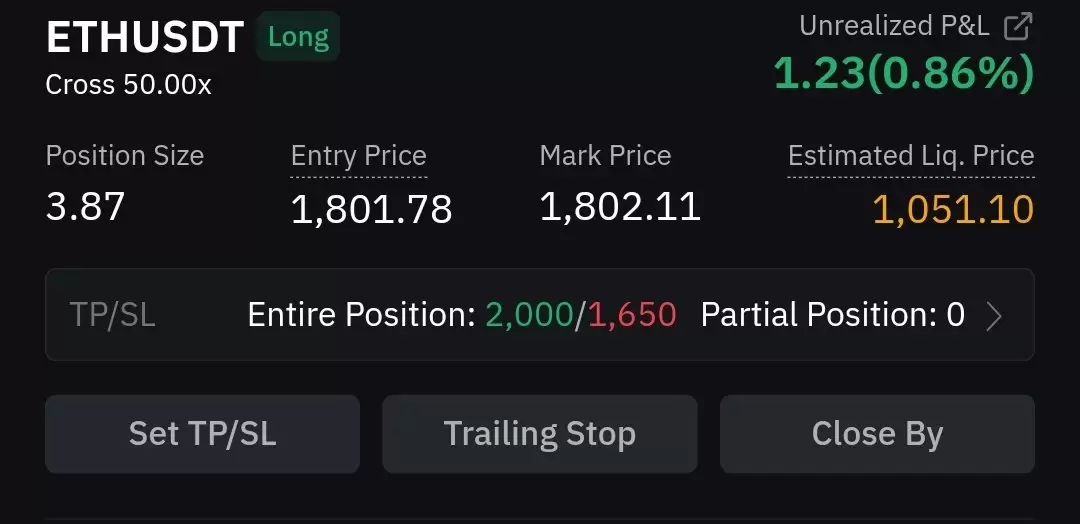The height and width of the screenshot is (524, 1080).
Task: Tap the 1,802.11 mark price value
Action: [x=620, y=207]
